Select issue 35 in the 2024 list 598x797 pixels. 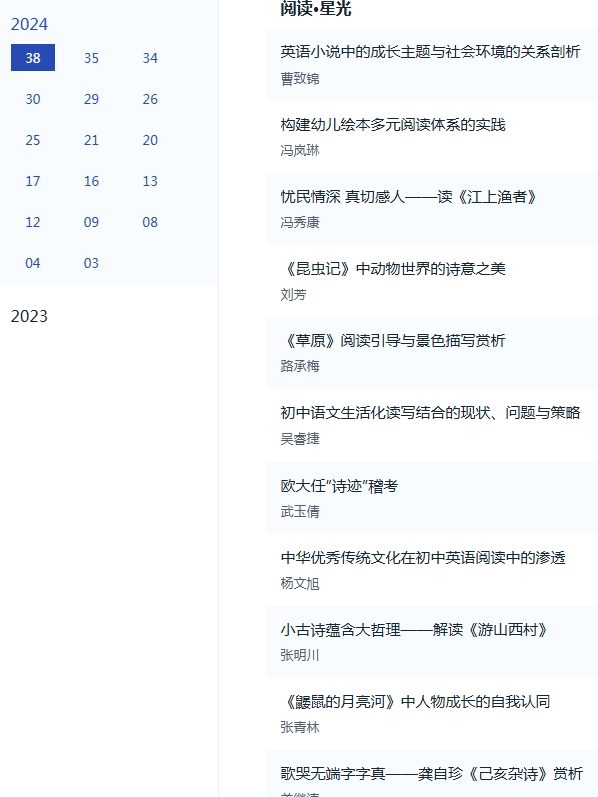click(91, 58)
